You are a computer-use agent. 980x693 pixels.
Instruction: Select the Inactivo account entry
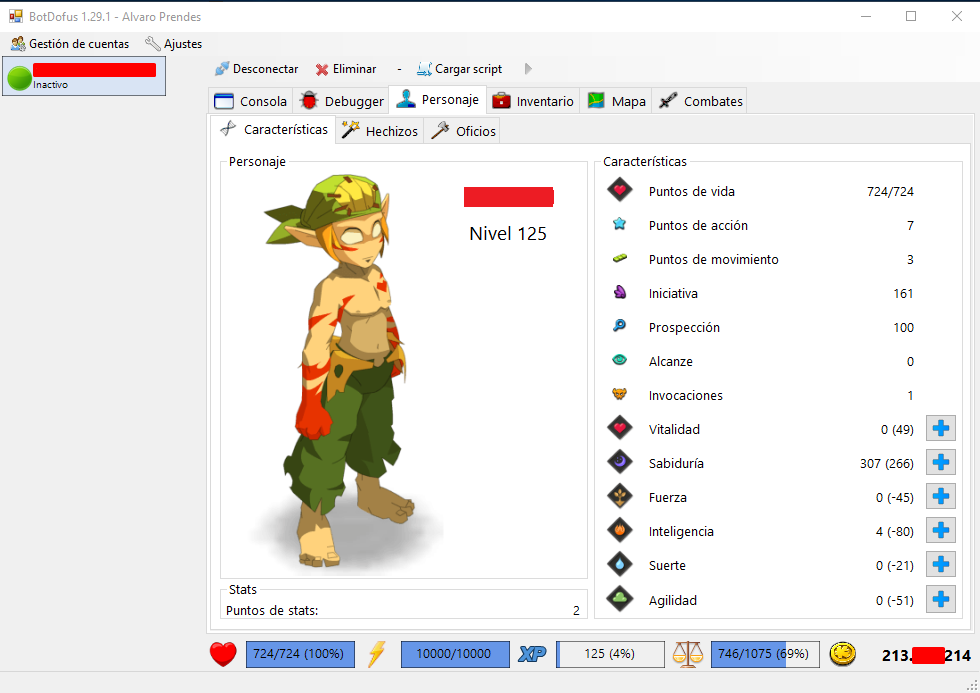pyautogui.click(x=84, y=76)
